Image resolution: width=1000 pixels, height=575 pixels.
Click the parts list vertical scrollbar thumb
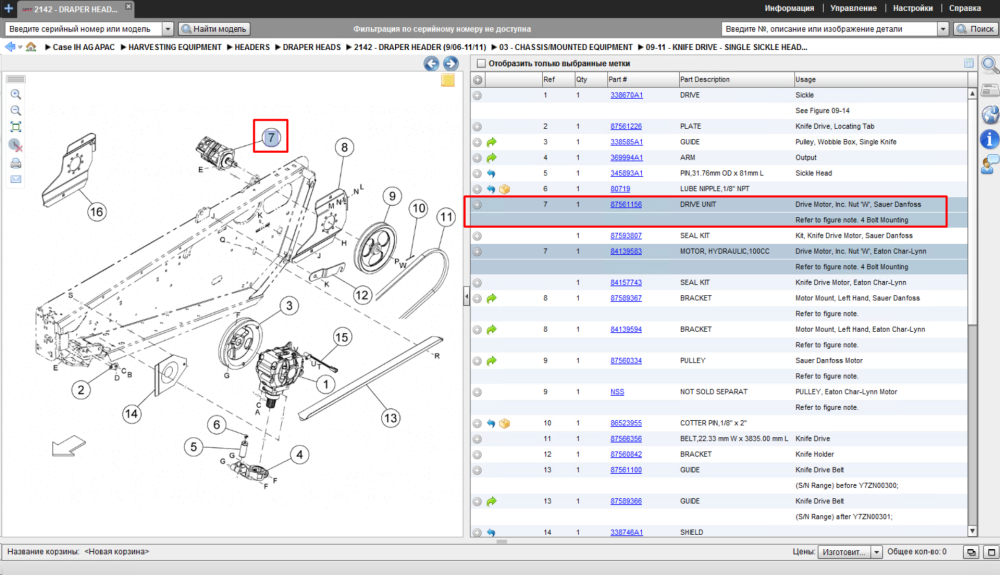pos(972,212)
